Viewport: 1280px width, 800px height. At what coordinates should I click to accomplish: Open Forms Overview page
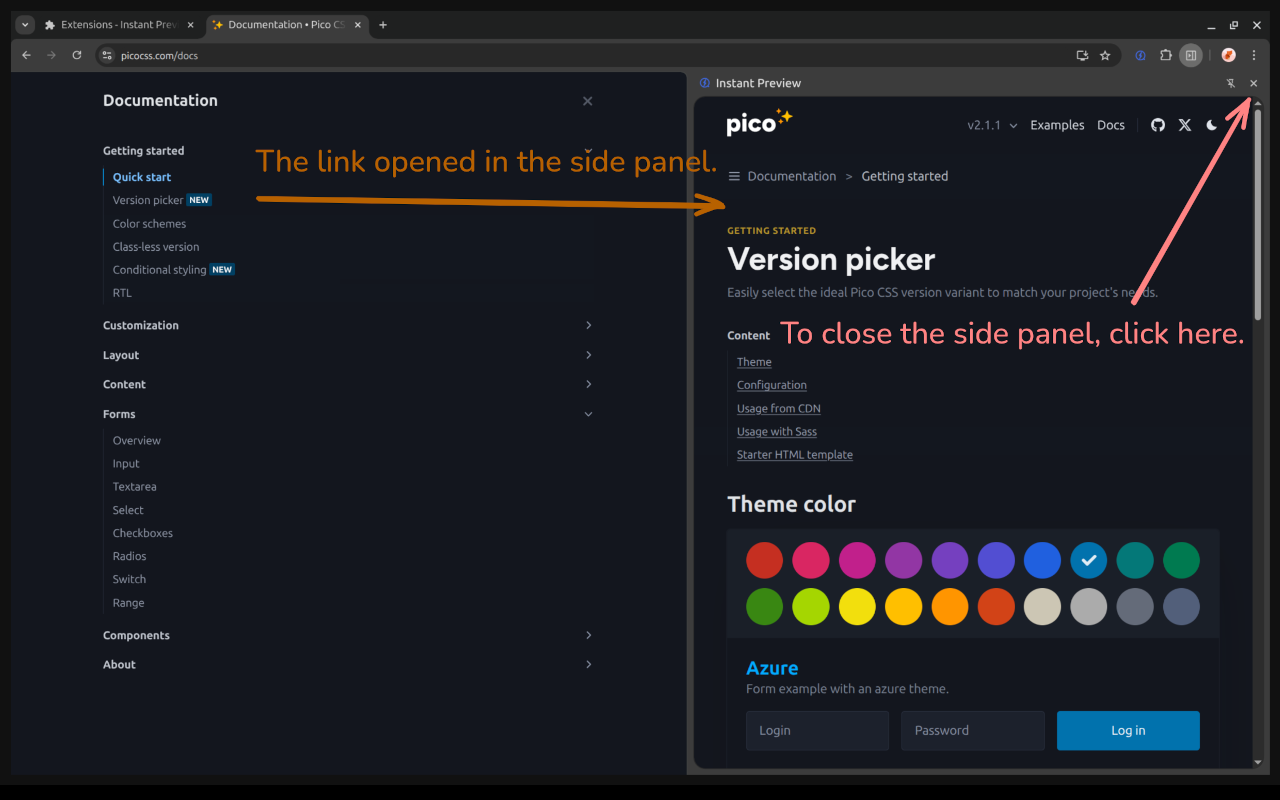point(137,440)
